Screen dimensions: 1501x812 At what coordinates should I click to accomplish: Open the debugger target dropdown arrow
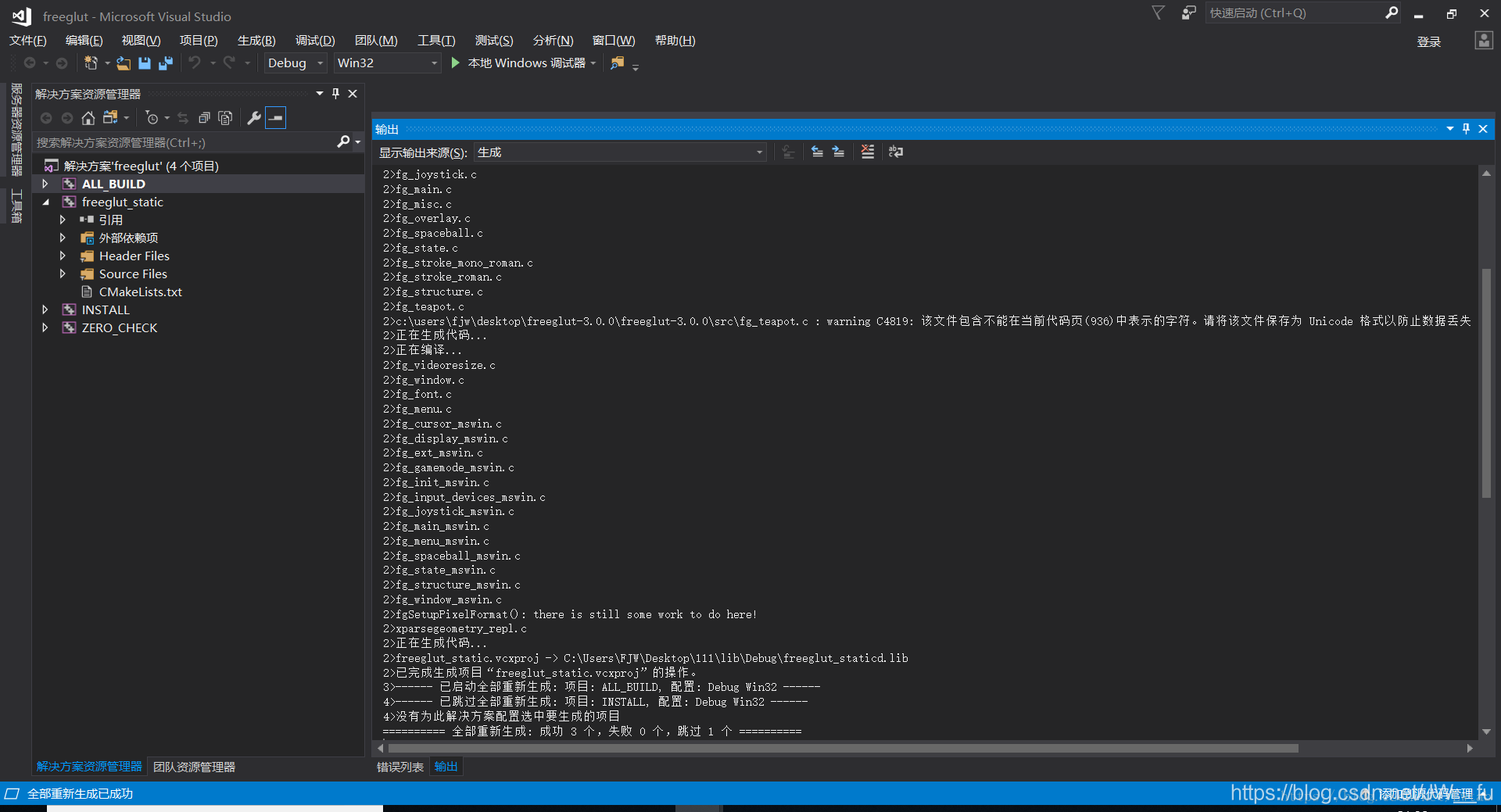point(593,63)
